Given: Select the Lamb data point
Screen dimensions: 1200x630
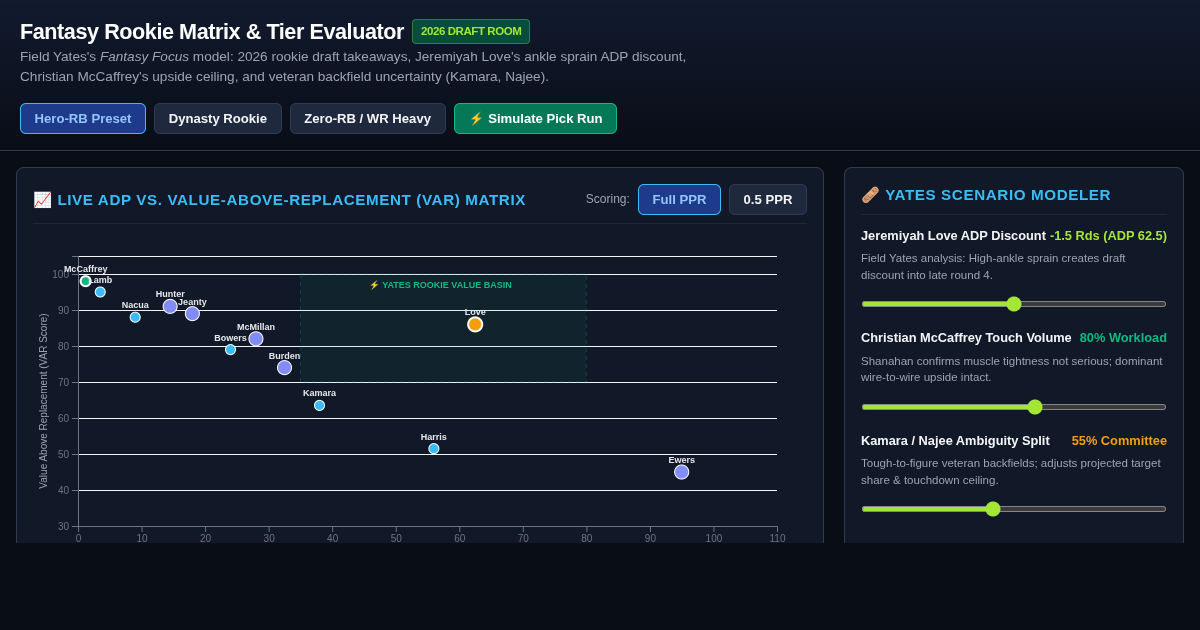Looking at the screenshot, I should pos(100,292).
